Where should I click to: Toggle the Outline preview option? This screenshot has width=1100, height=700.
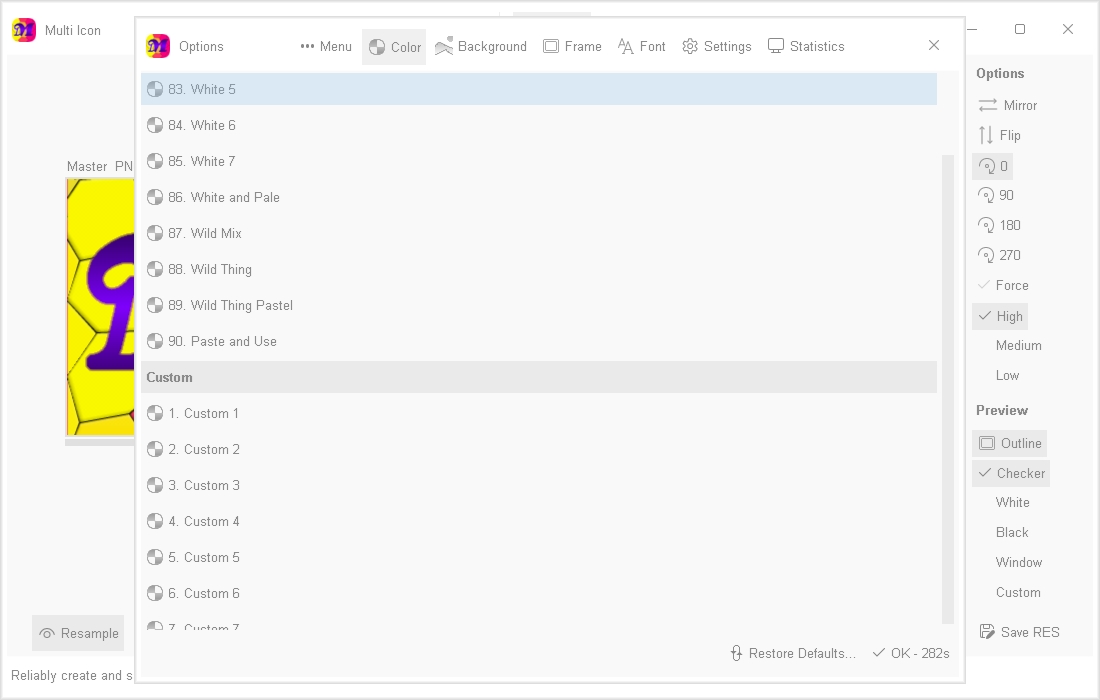click(x=1009, y=443)
